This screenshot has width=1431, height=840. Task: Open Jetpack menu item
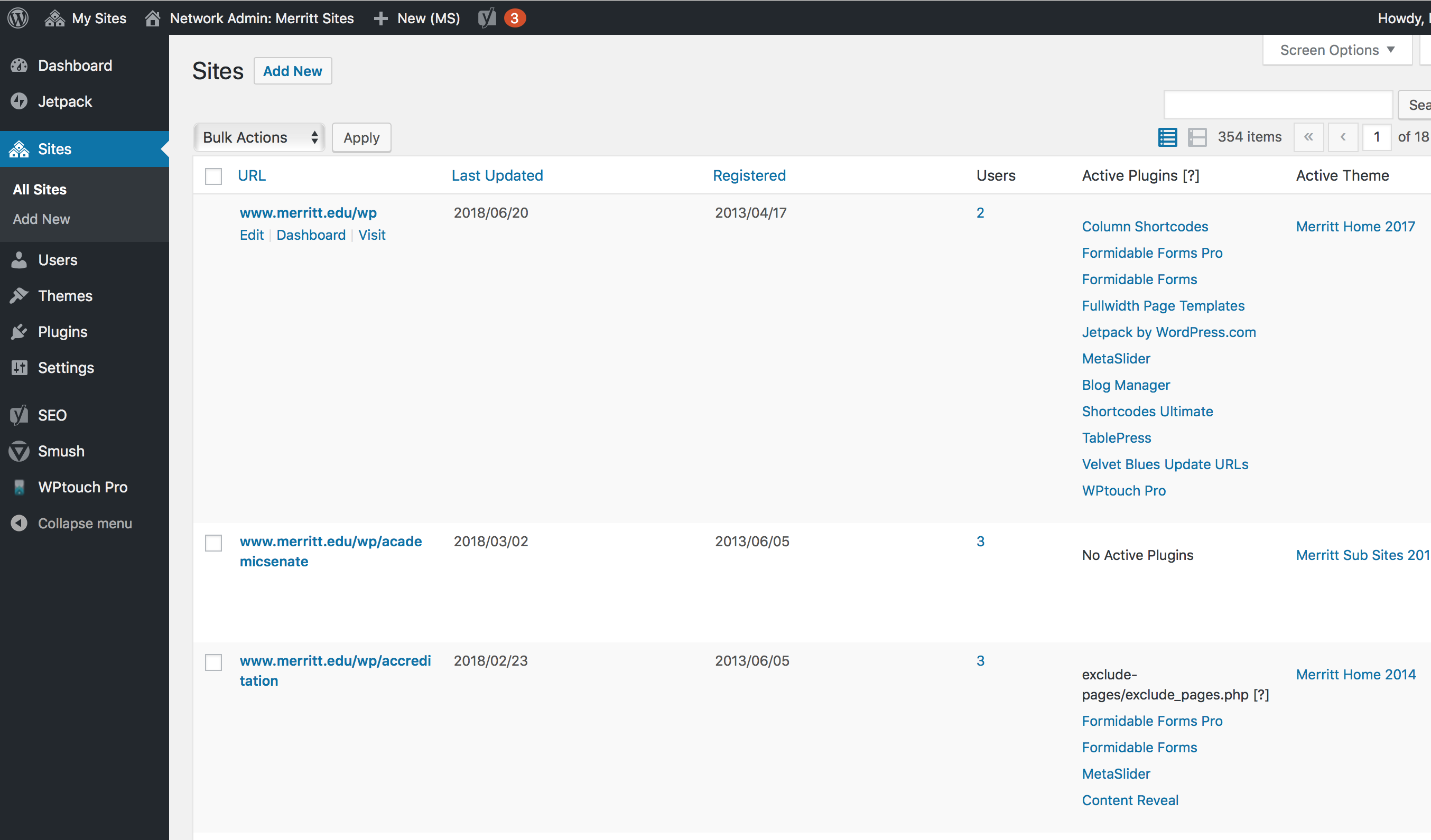(85, 101)
